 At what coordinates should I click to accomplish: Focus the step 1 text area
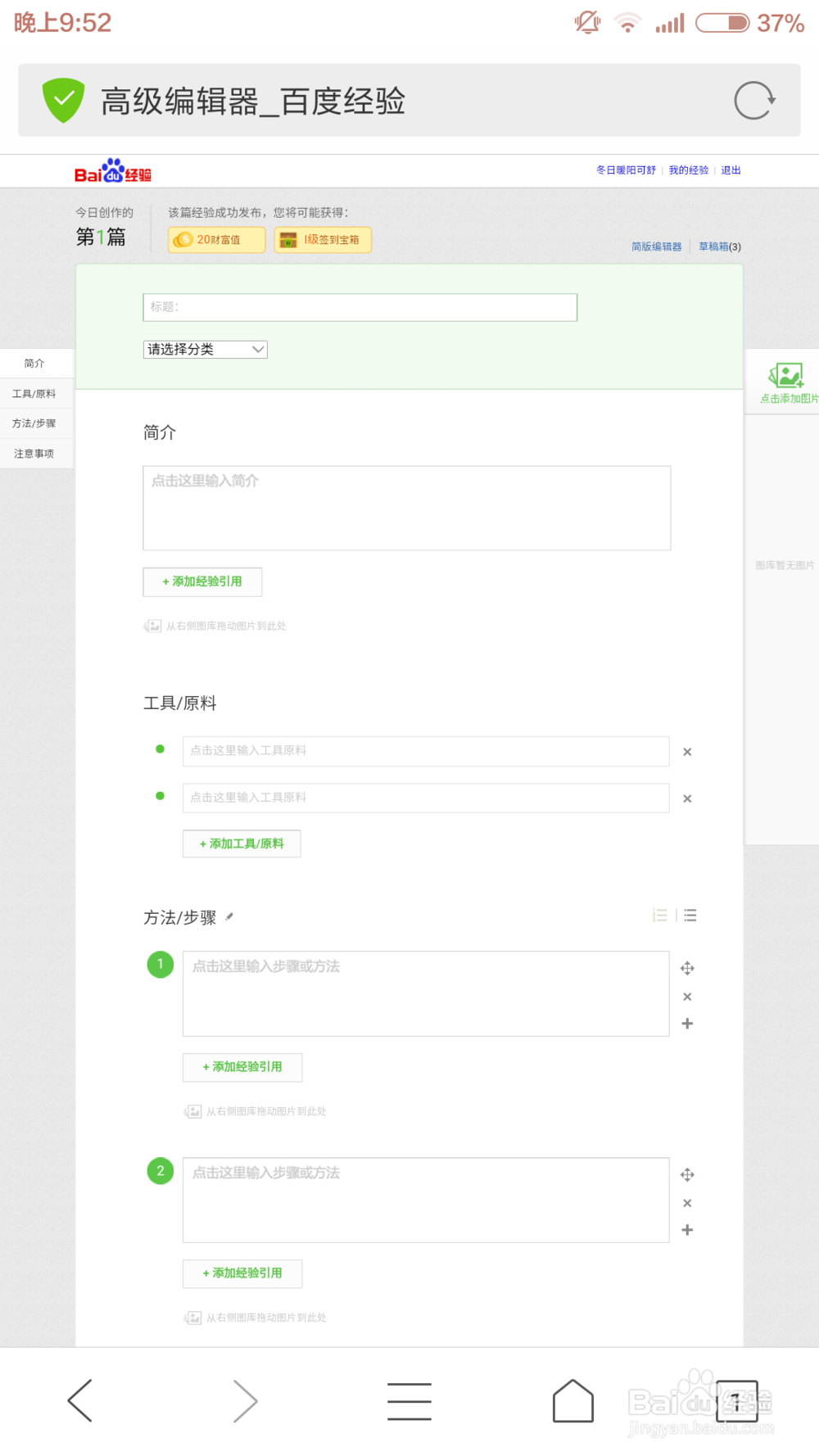point(426,994)
